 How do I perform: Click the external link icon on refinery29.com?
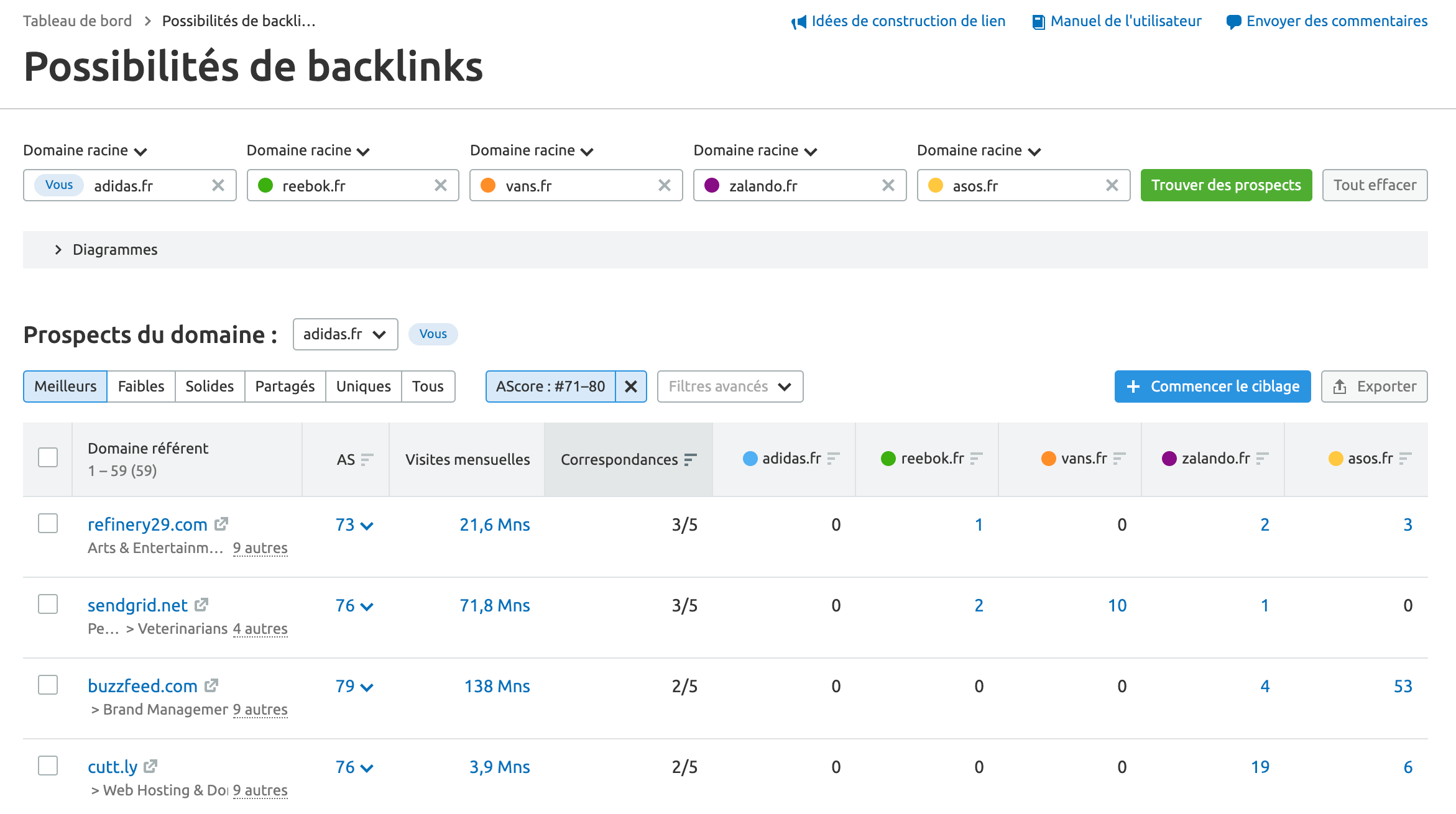coord(221,523)
